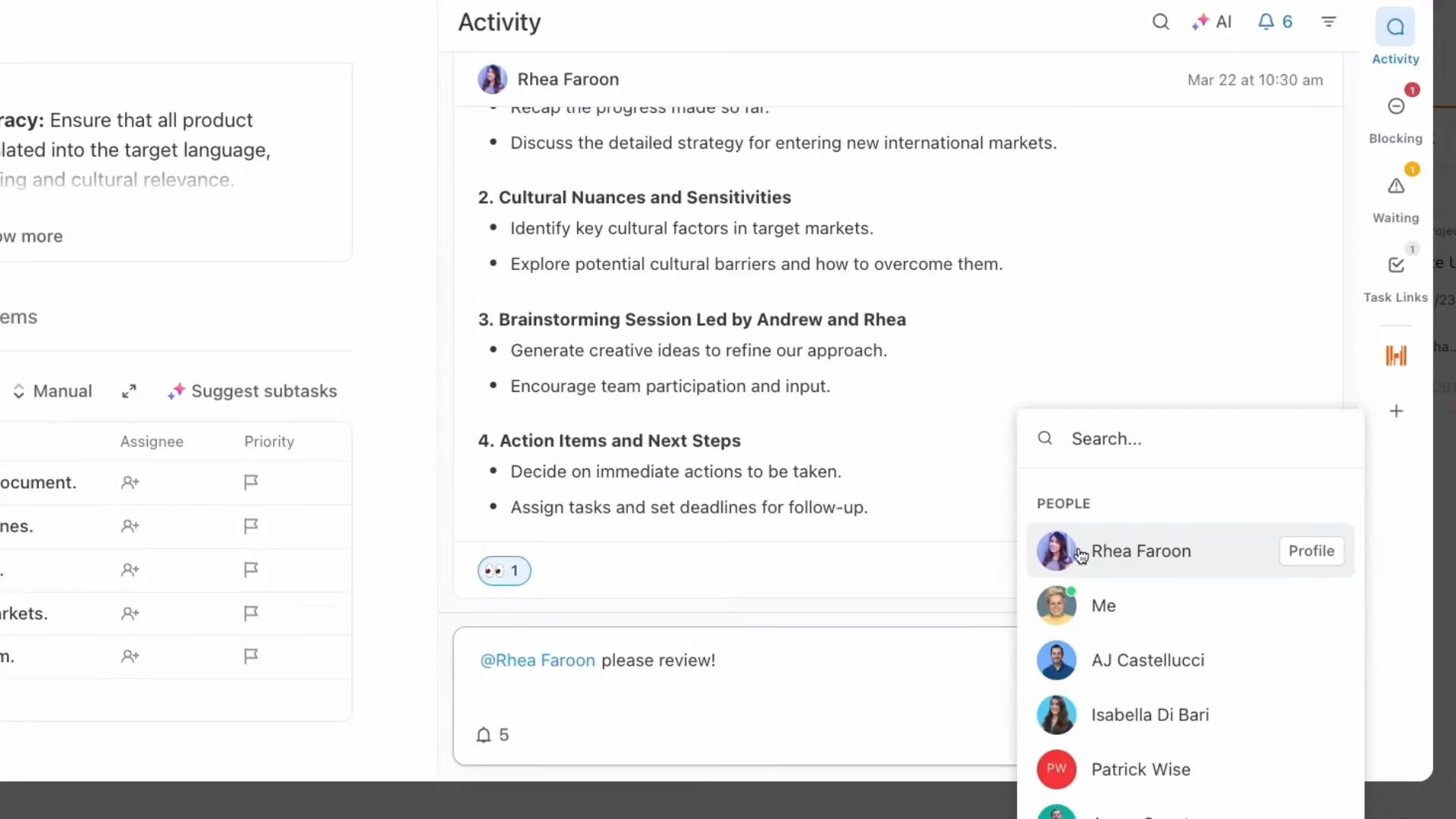The image size is (1456, 819).
Task: Click the Profile button for Rhea Faroon
Action: (1310, 551)
